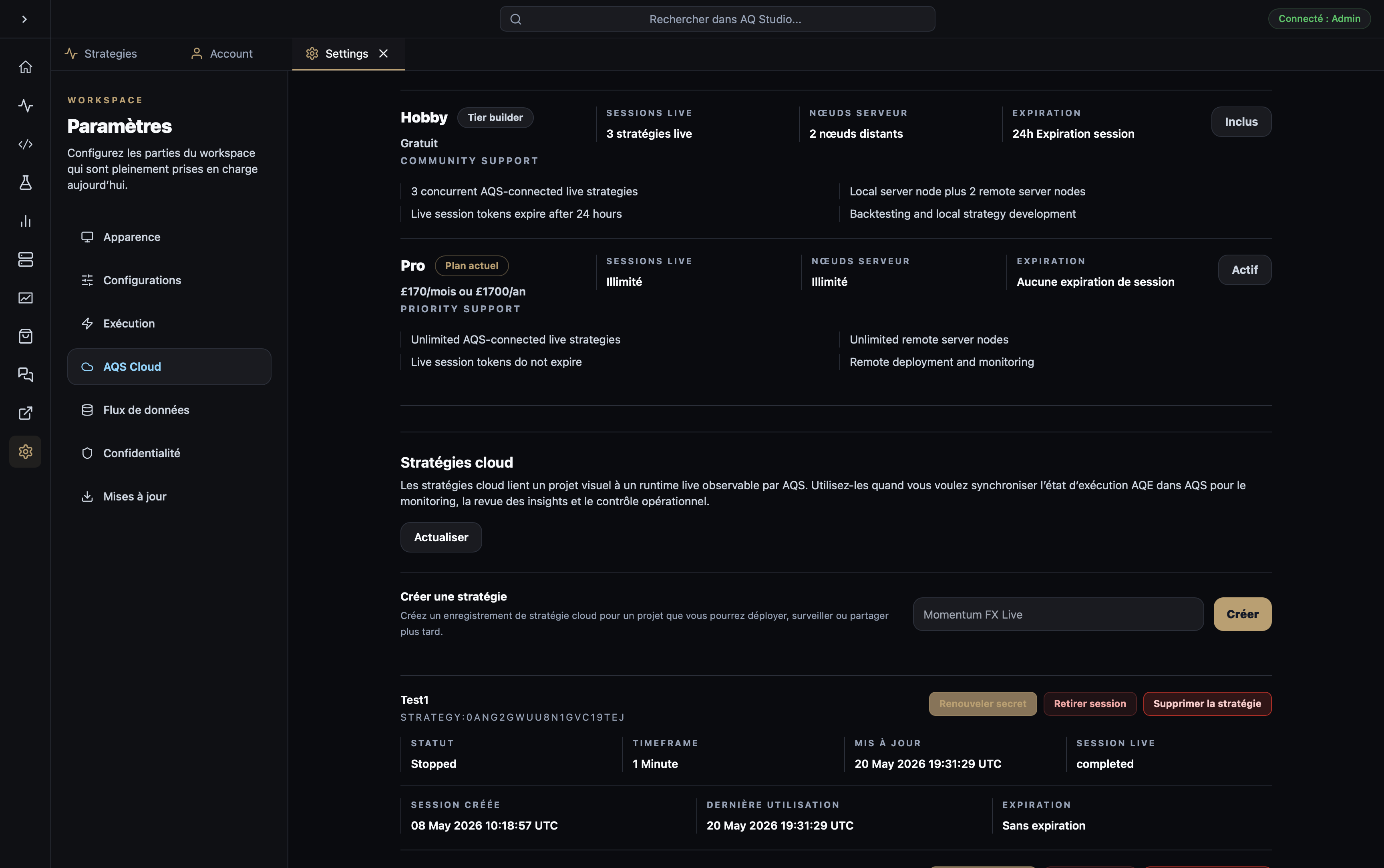Select the AQS Cloud settings section
Screen dimensions: 1384x868
pyautogui.click(x=169, y=367)
